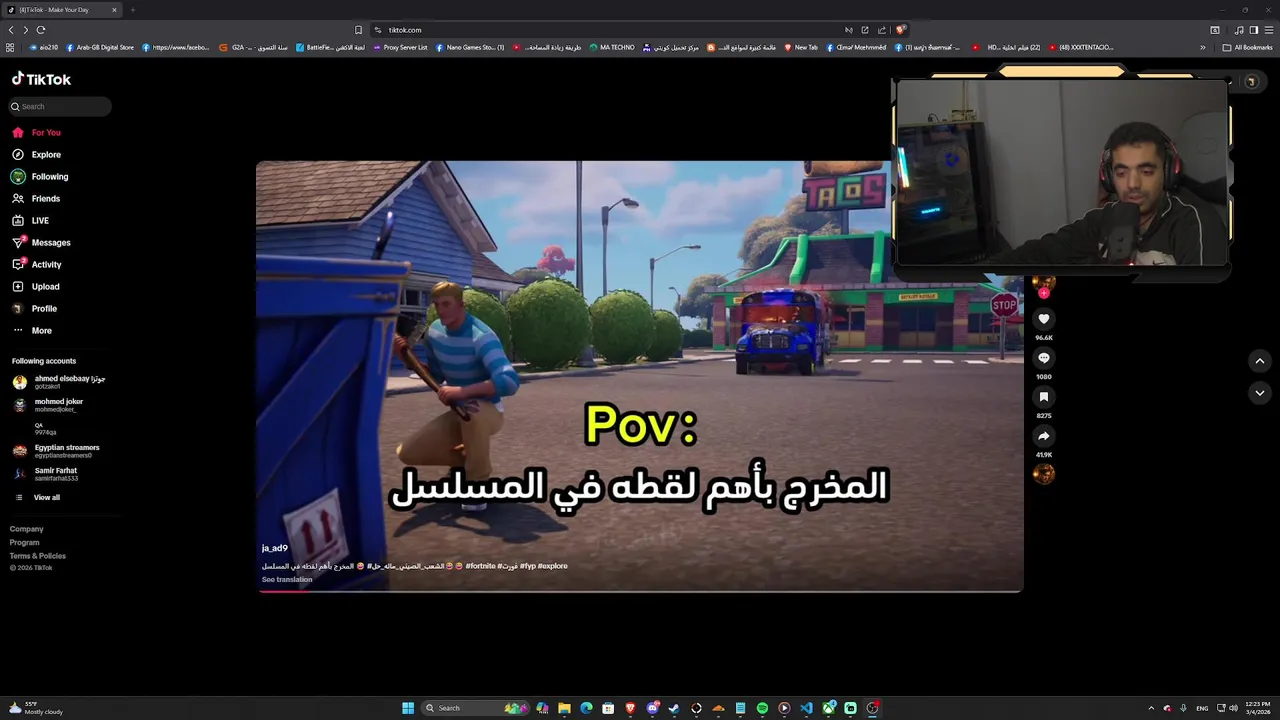
Task: Open the Explore page
Action: coord(46,154)
